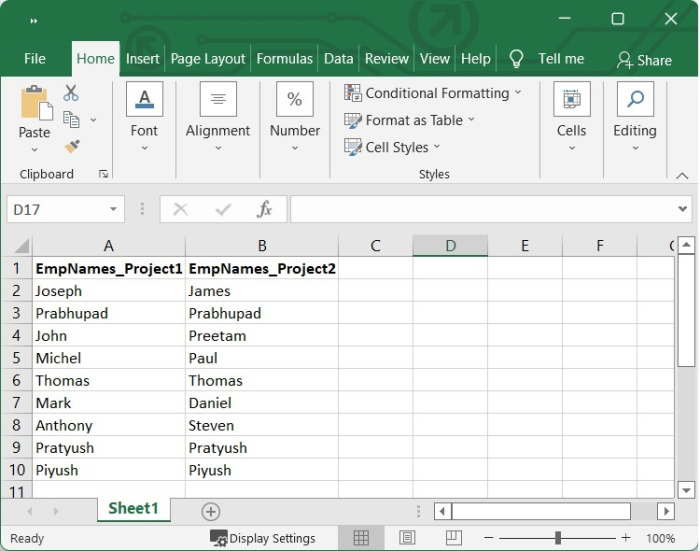This screenshot has width=700, height=551.
Task: Open the Conditional Formatting dropdown arrow
Action: click(518, 92)
